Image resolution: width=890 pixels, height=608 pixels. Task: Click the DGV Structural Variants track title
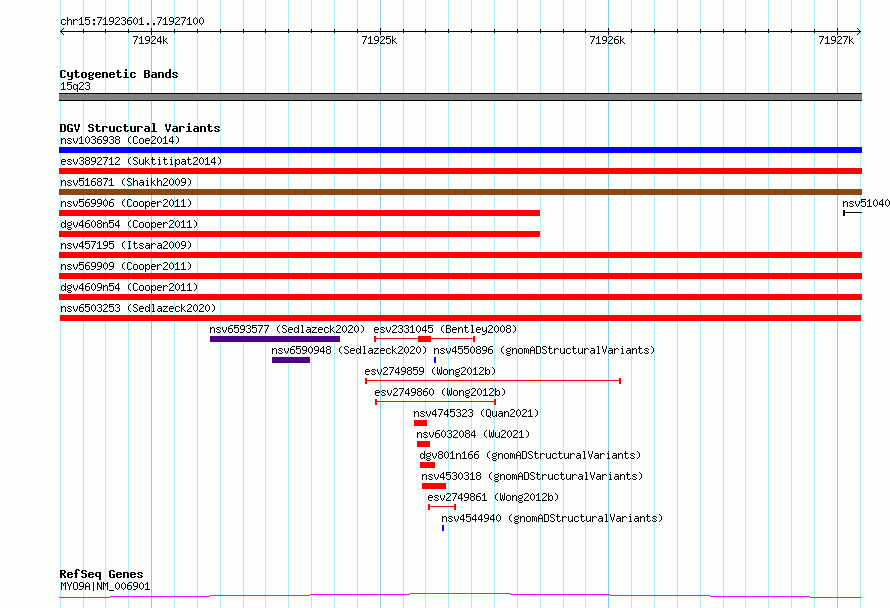140,128
